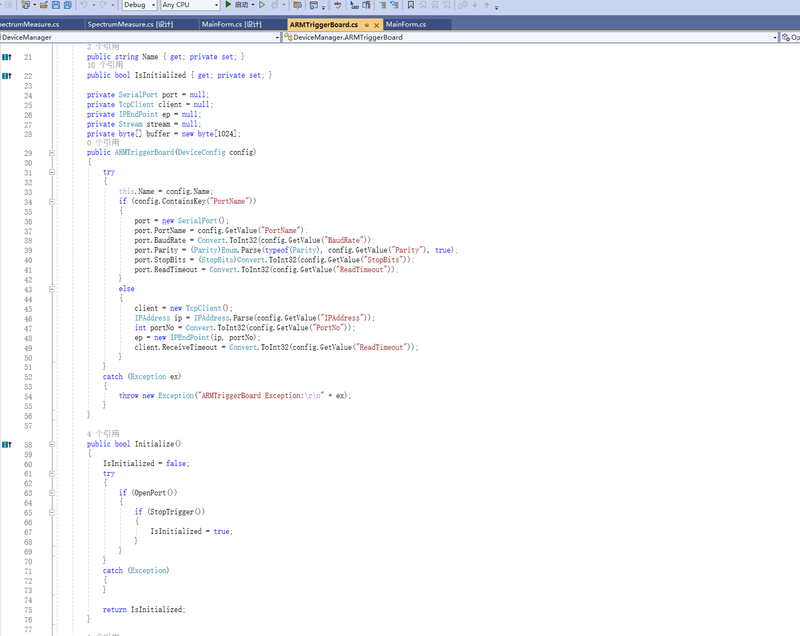Image resolution: width=800 pixels, height=636 pixels.
Task: Click Start Without Debugging outline play icon
Action: pyautogui.click(x=262, y=5)
